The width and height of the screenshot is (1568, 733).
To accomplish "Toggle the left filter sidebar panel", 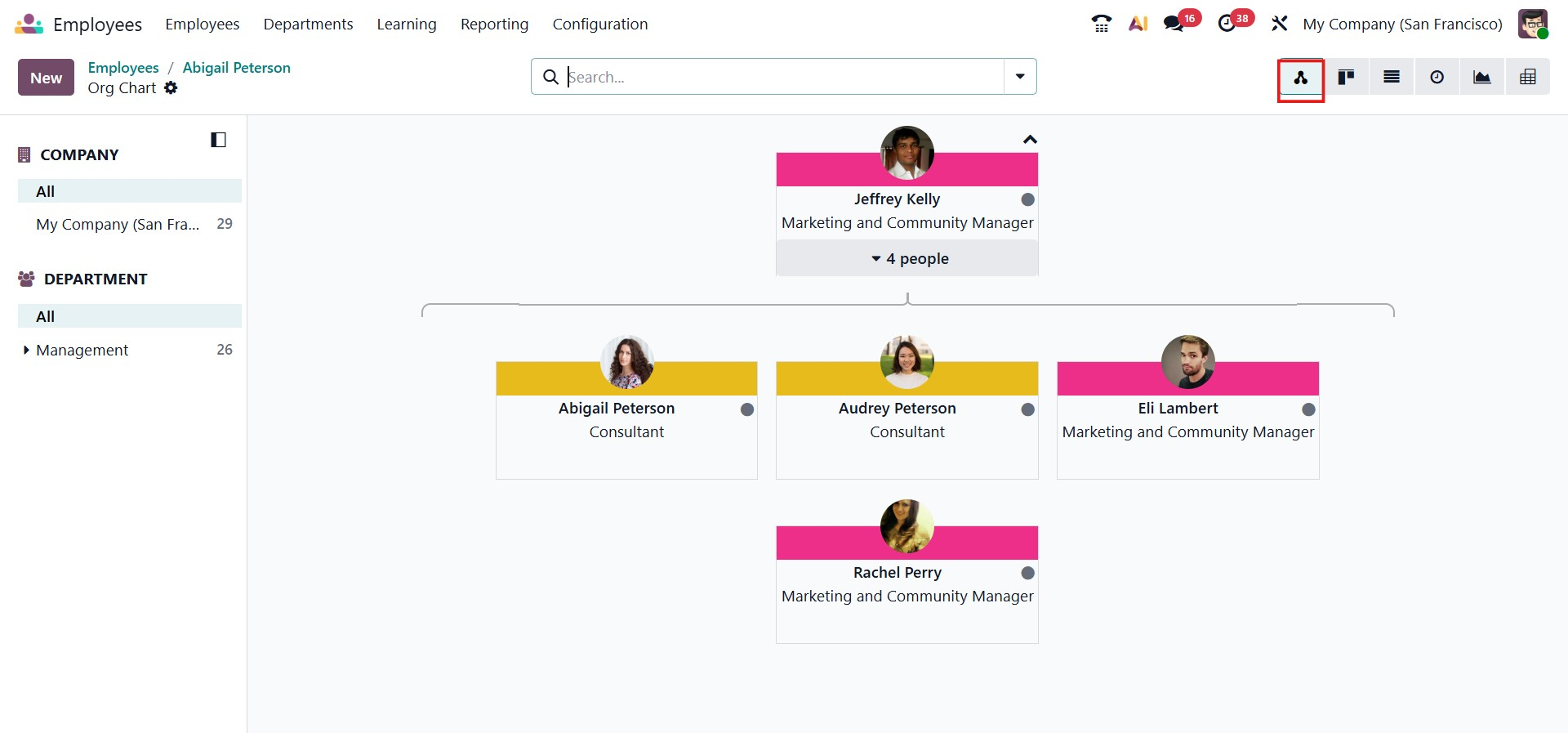I will click(218, 140).
